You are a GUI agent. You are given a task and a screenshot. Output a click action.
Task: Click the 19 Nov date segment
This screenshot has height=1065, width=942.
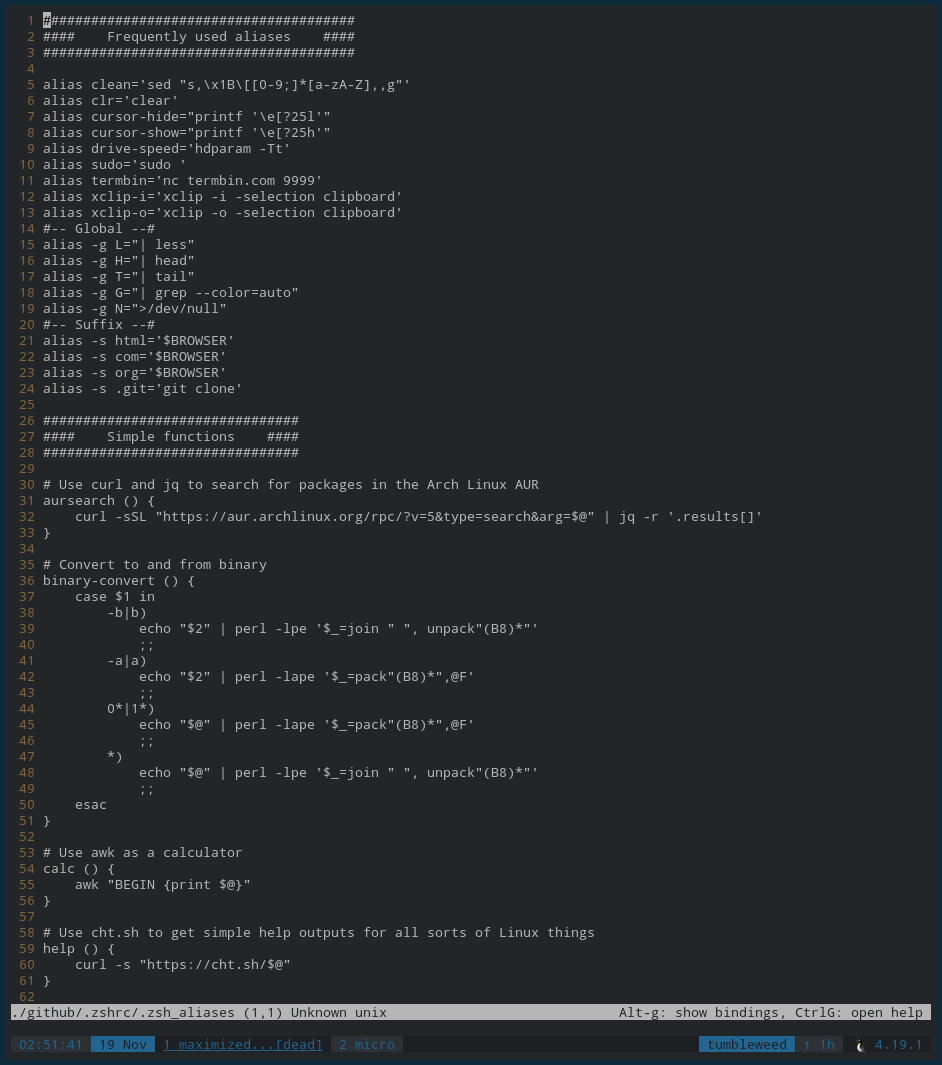[123, 1045]
